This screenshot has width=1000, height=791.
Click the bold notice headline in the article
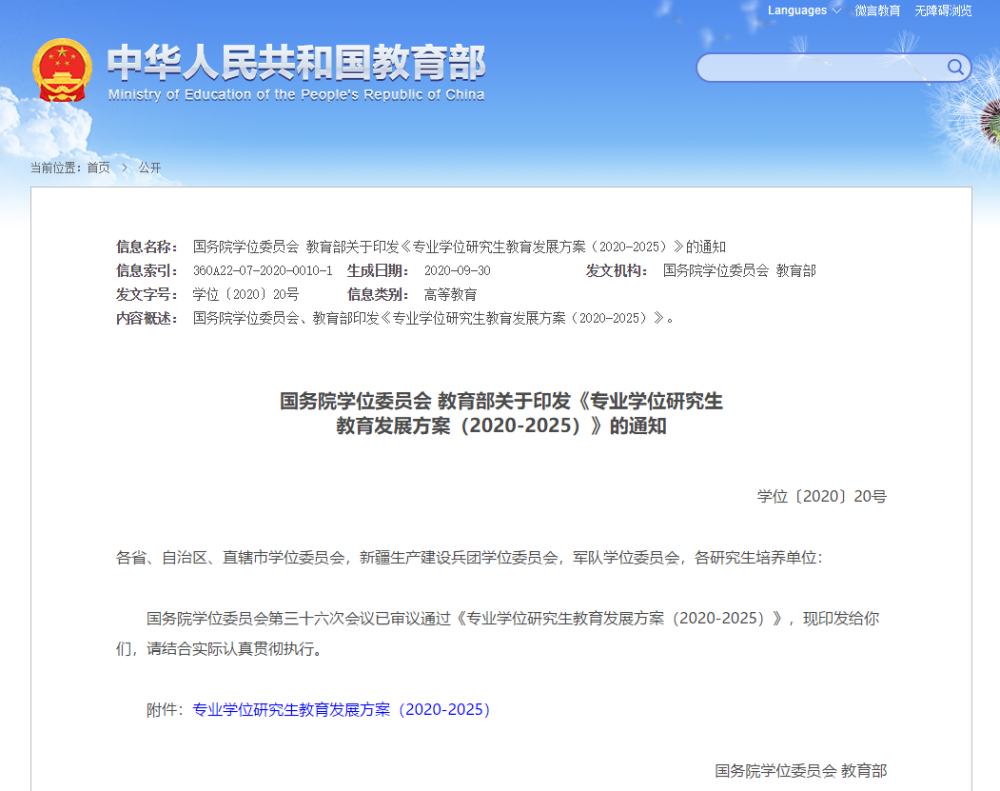click(x=501, y=413)
